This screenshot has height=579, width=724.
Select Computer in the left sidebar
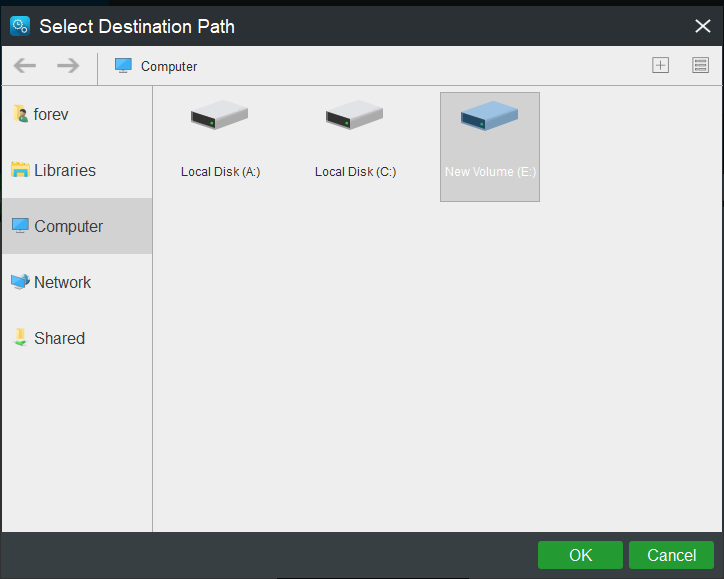(x=68, y=226)
